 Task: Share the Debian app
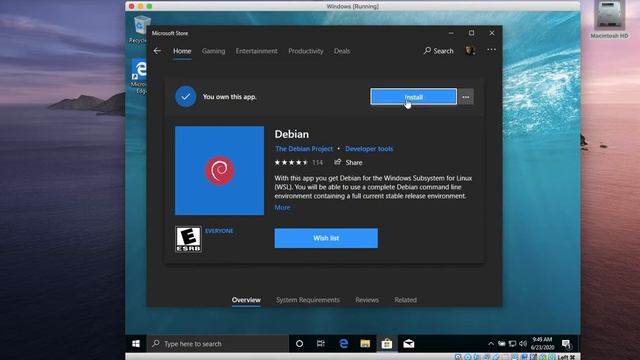point(349,162)
